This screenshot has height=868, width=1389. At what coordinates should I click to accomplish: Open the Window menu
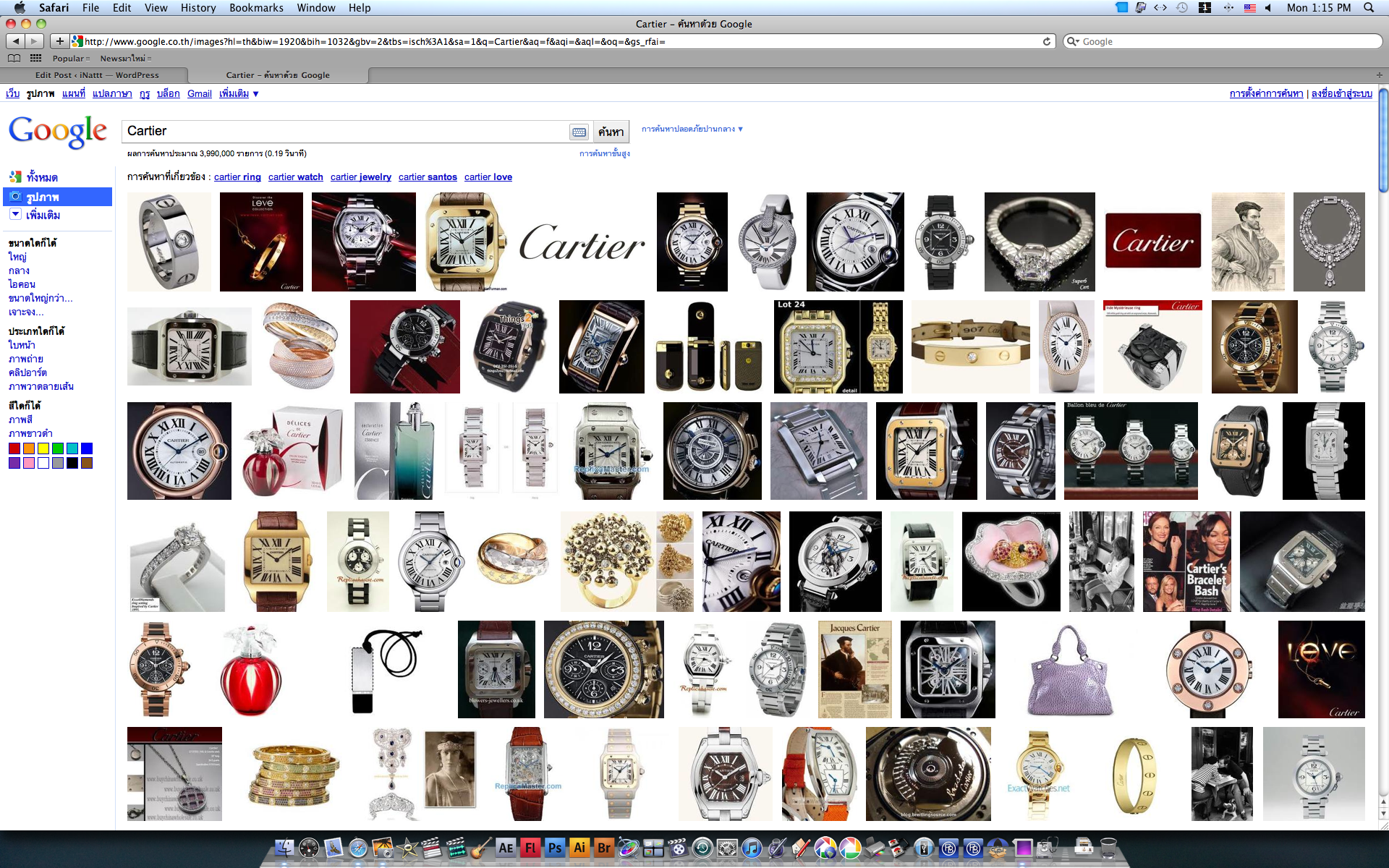tap(315, 7)
